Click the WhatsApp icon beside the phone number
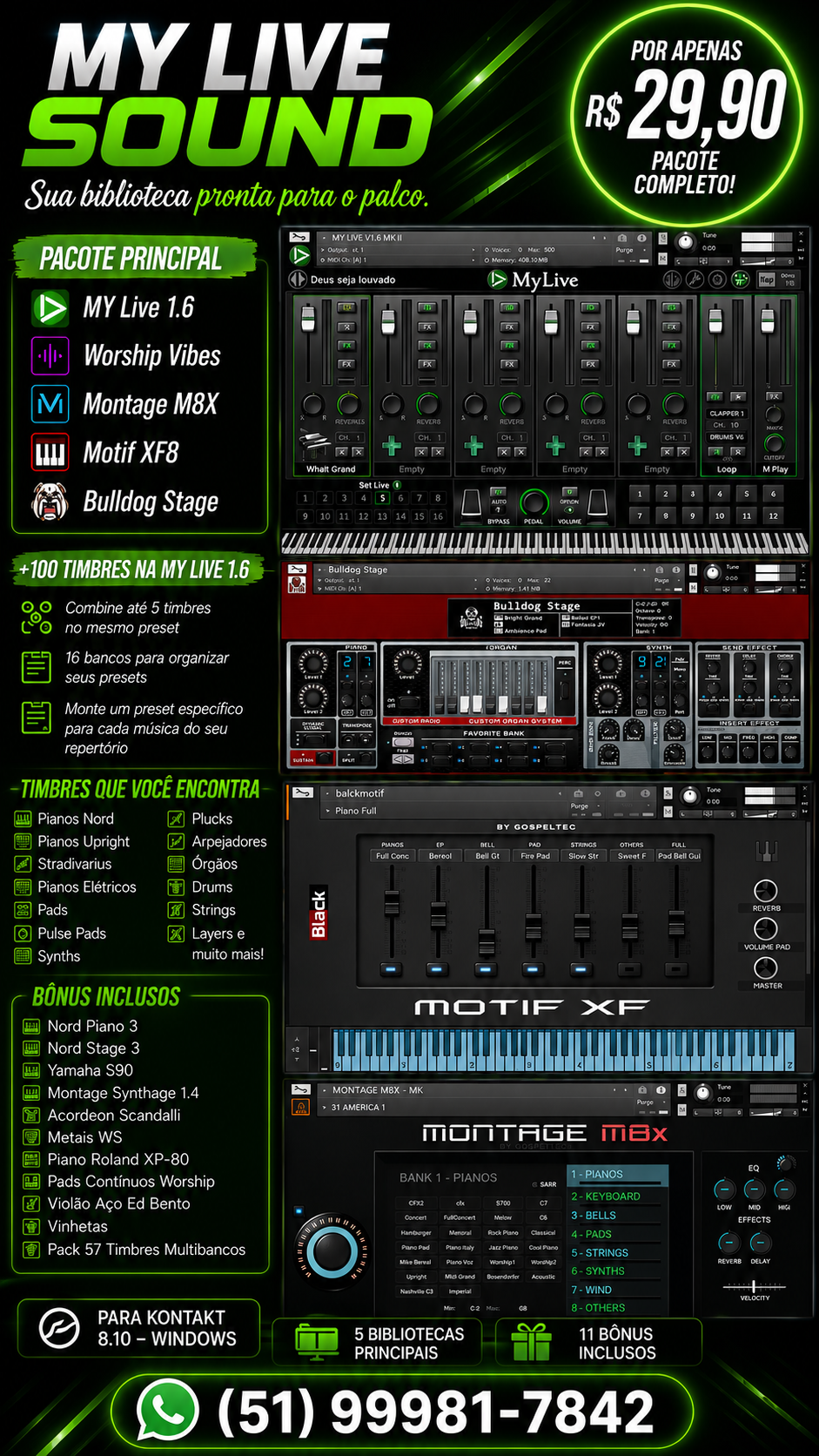The width and height of the screenshot is (819, 1456). click(168, 1410)
